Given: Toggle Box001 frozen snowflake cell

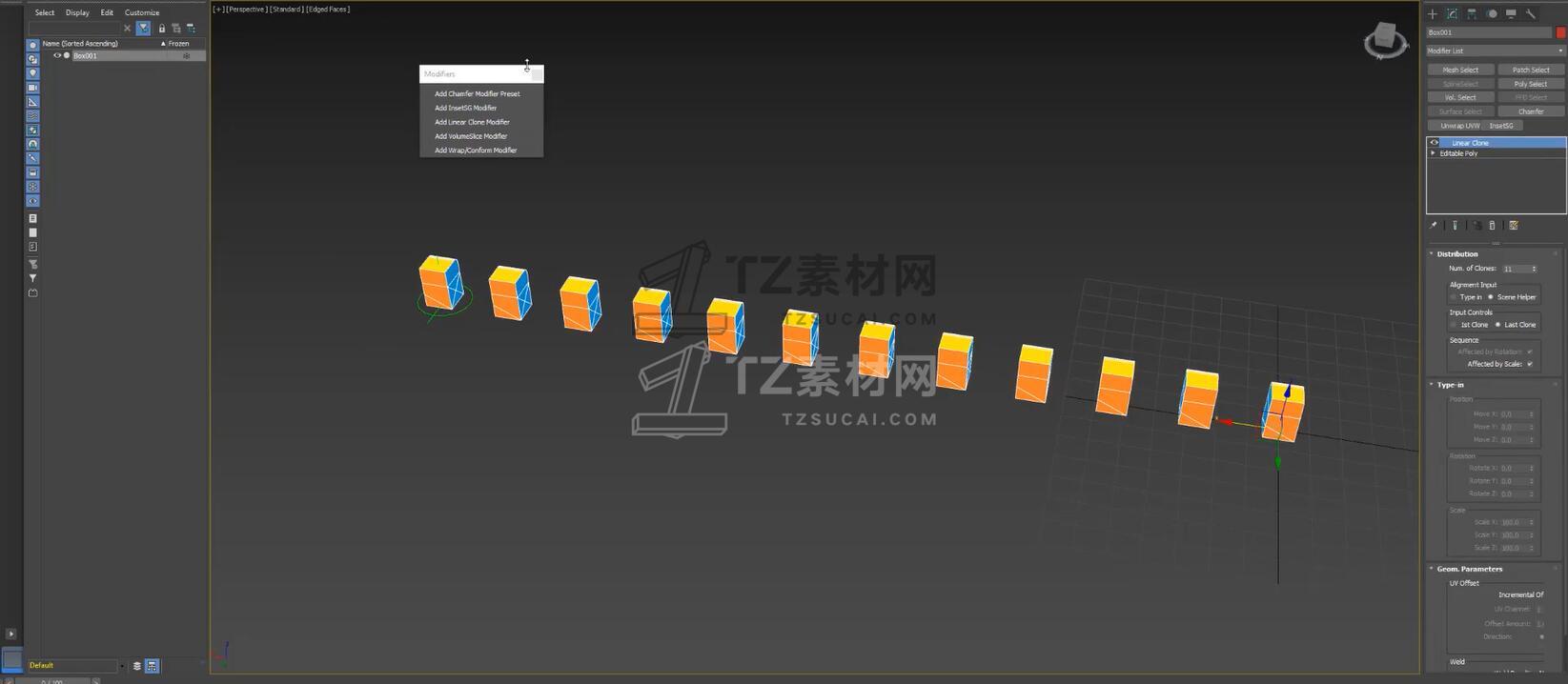Looking at the screenshot, I should (186, 55).
